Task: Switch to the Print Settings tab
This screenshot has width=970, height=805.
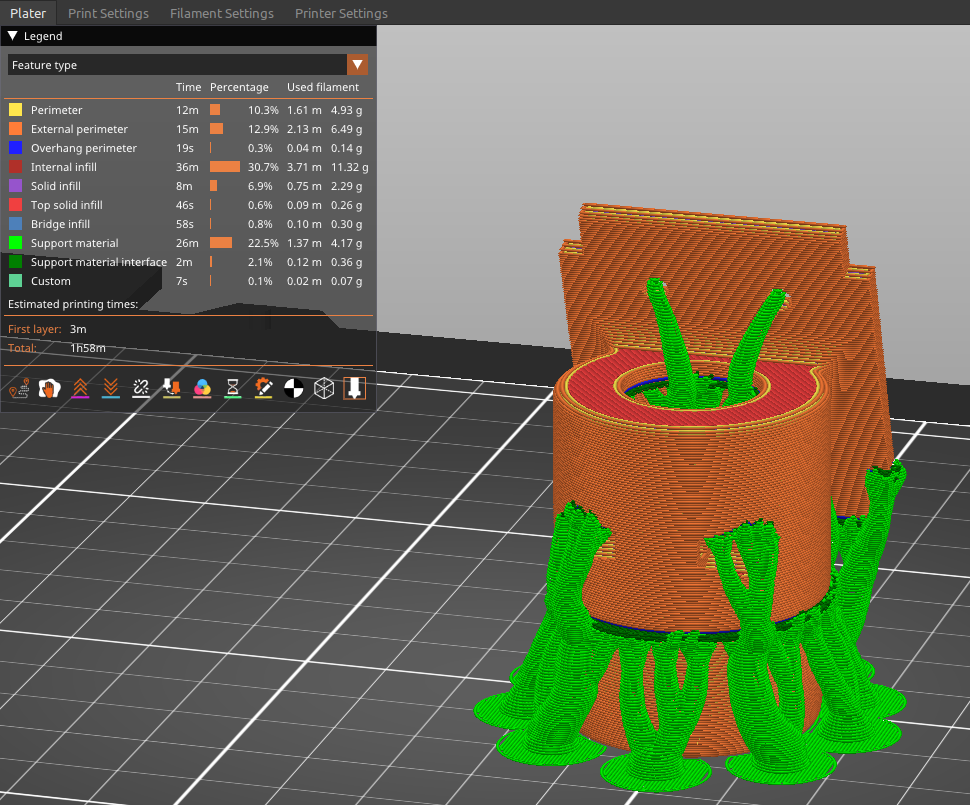Action: 108,13
